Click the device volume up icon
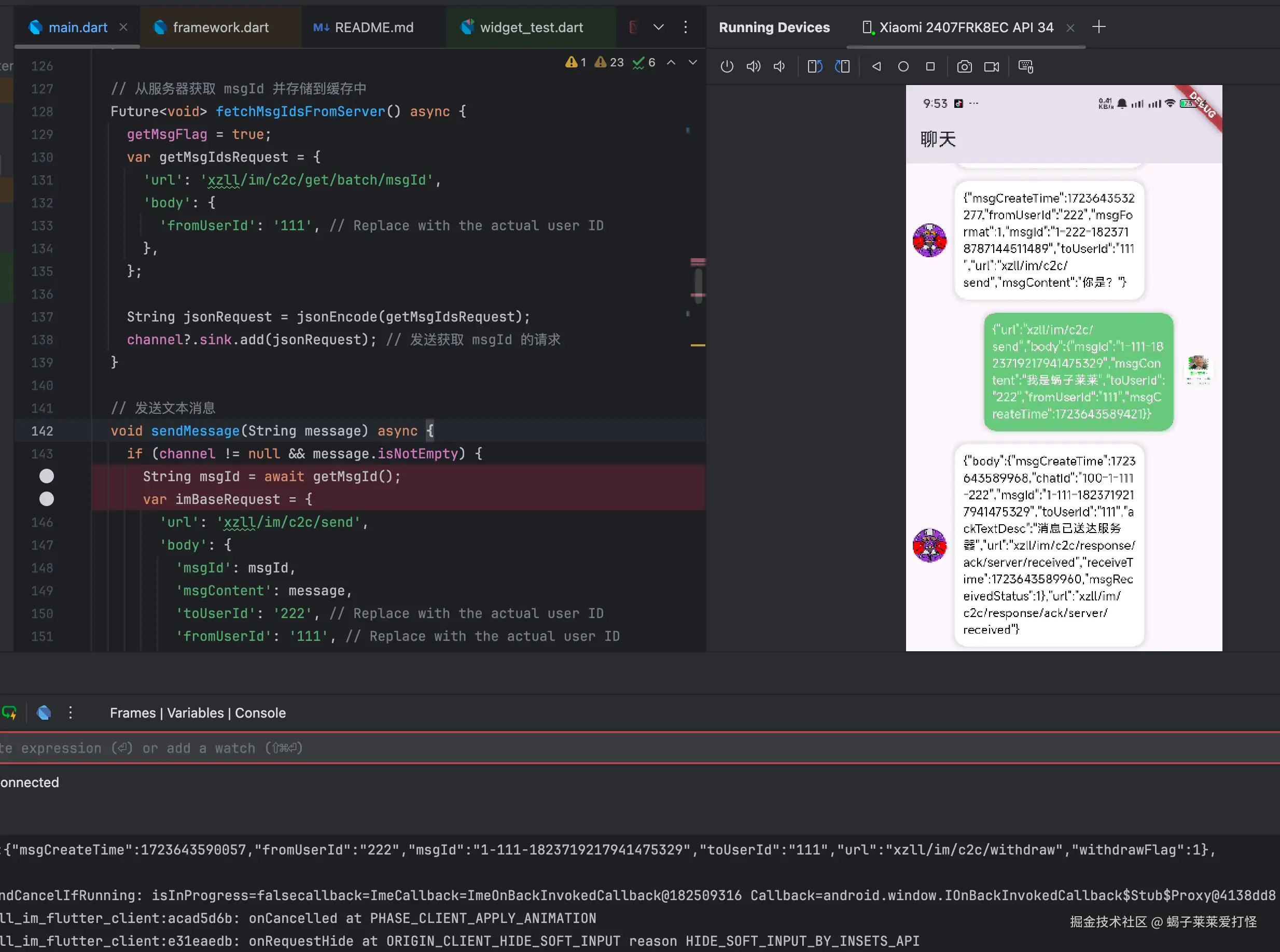The height and width of the screenshot is (952, 1280). tap(753, 66)
